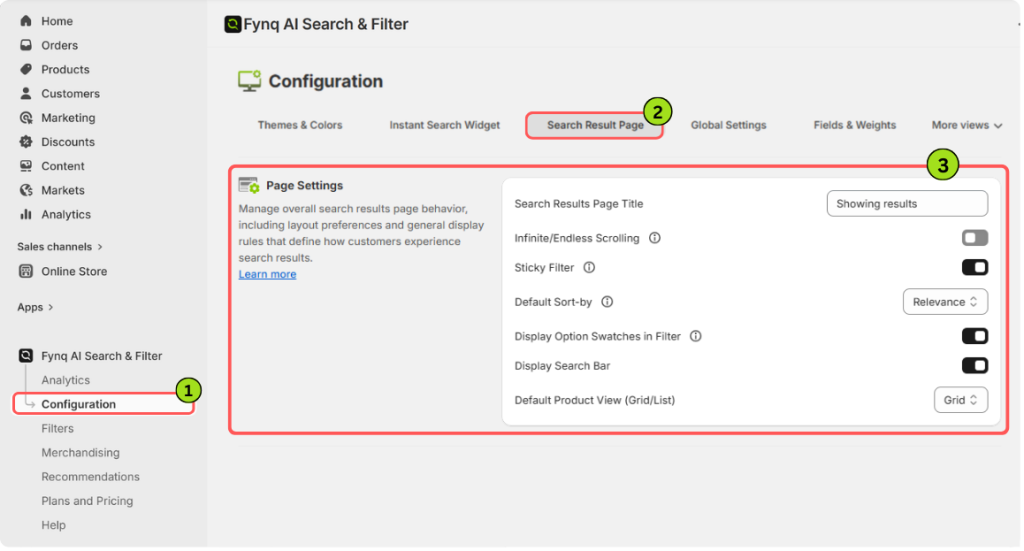1024x551 pixels.
Task: Open Default Product View Grid dropdown
Action: coord(961,400)
